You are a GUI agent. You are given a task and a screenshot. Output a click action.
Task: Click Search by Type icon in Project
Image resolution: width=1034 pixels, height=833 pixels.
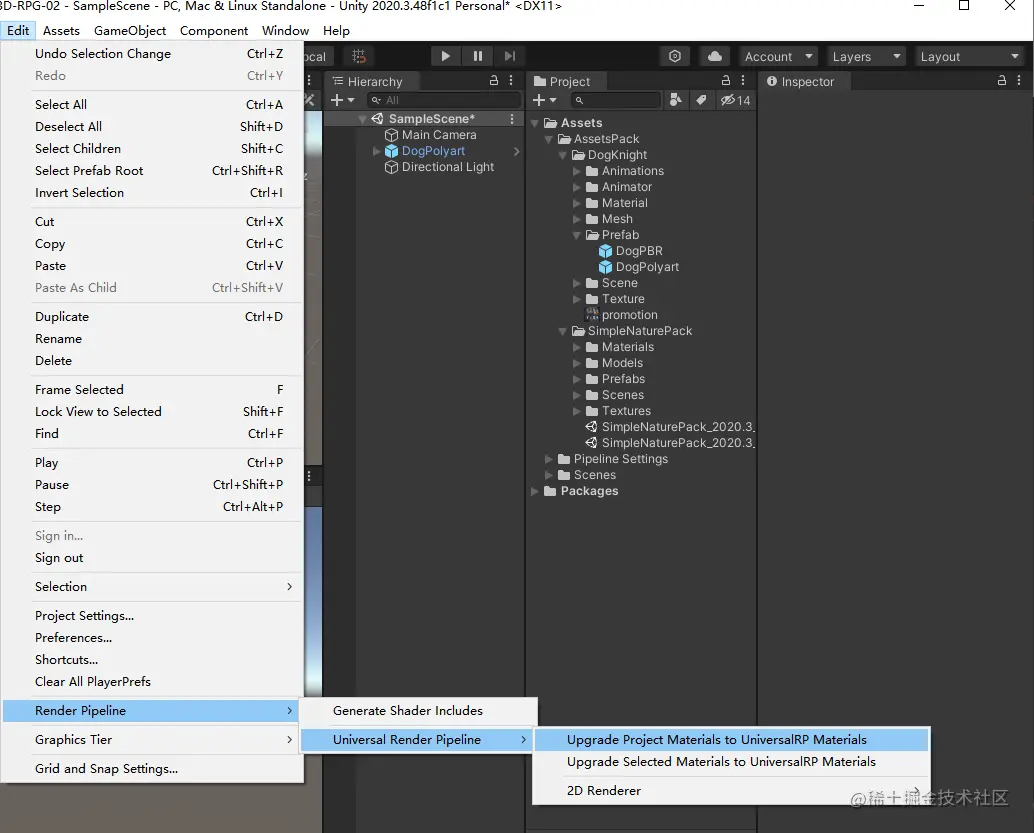click(675, 100)
